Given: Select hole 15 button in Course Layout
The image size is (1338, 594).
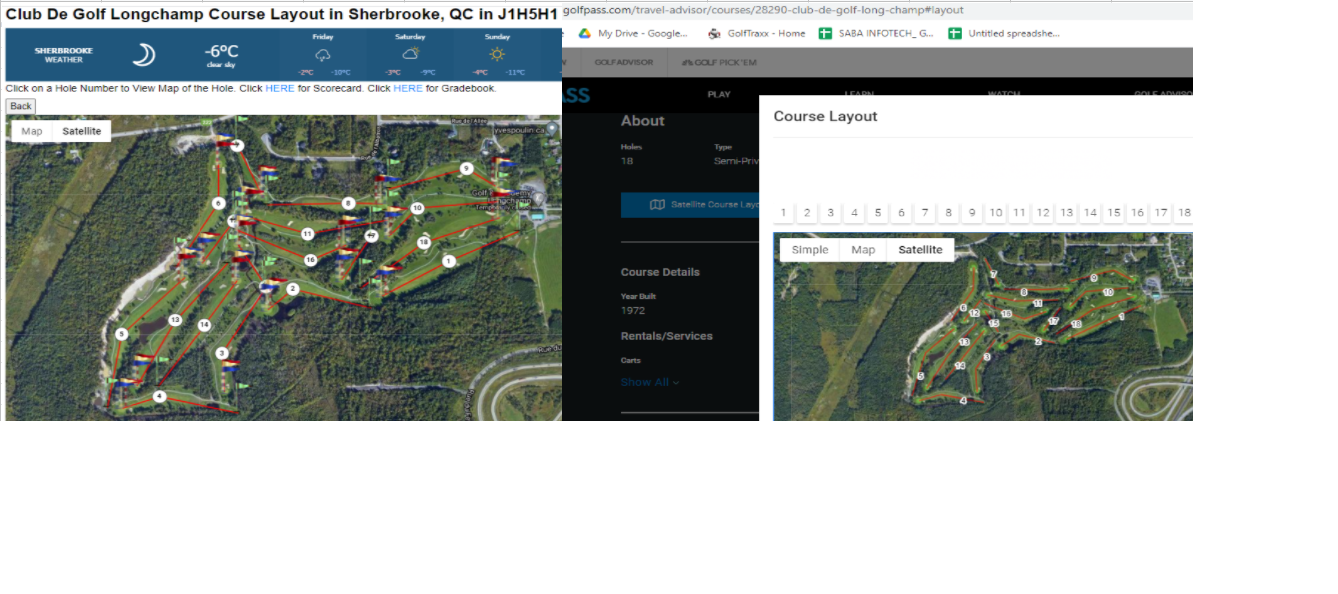Looking at the screenshot, I should pyautogui.click(x=1114, y=213).
